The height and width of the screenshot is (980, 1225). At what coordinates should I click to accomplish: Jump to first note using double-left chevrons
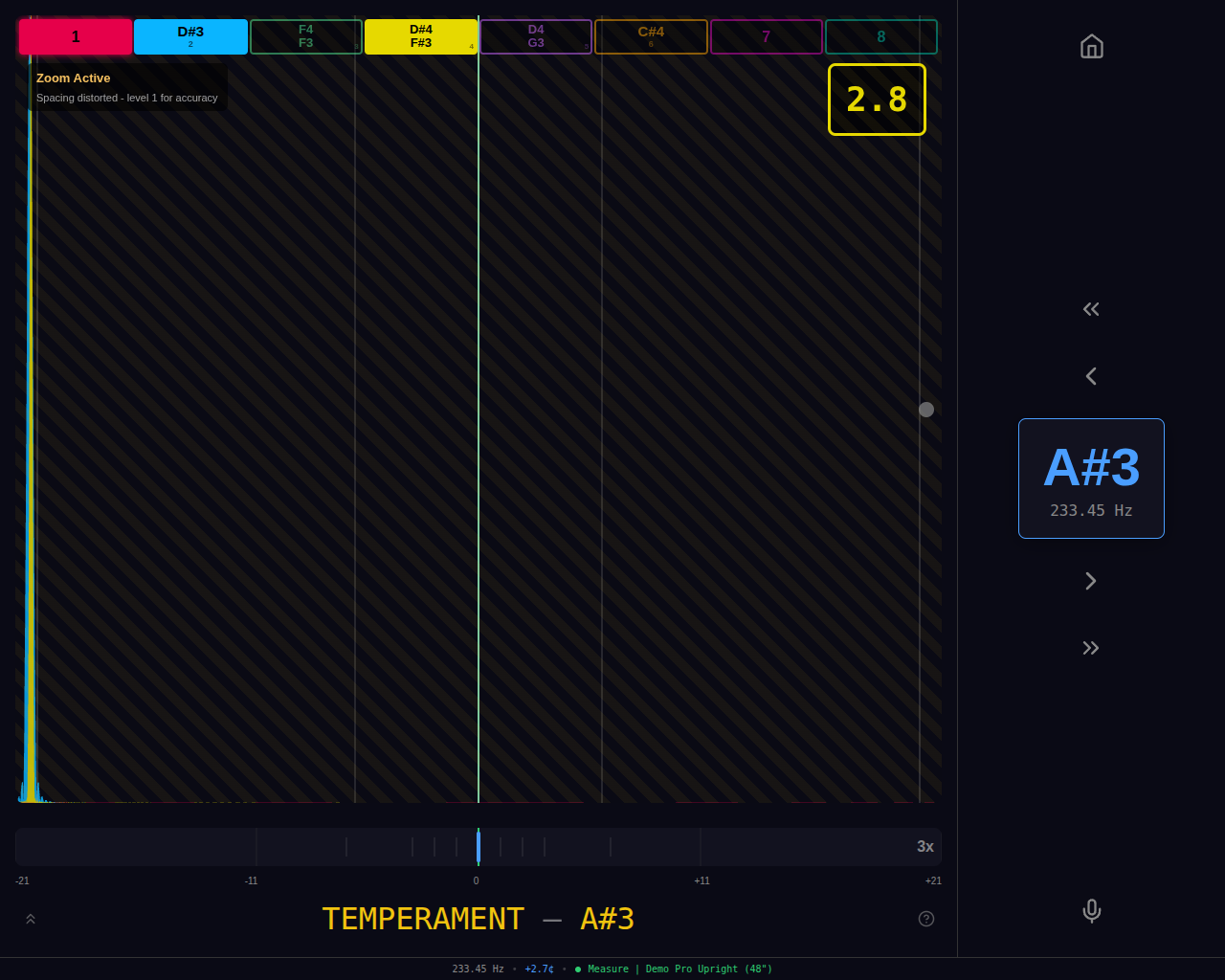coord(1091,308)
